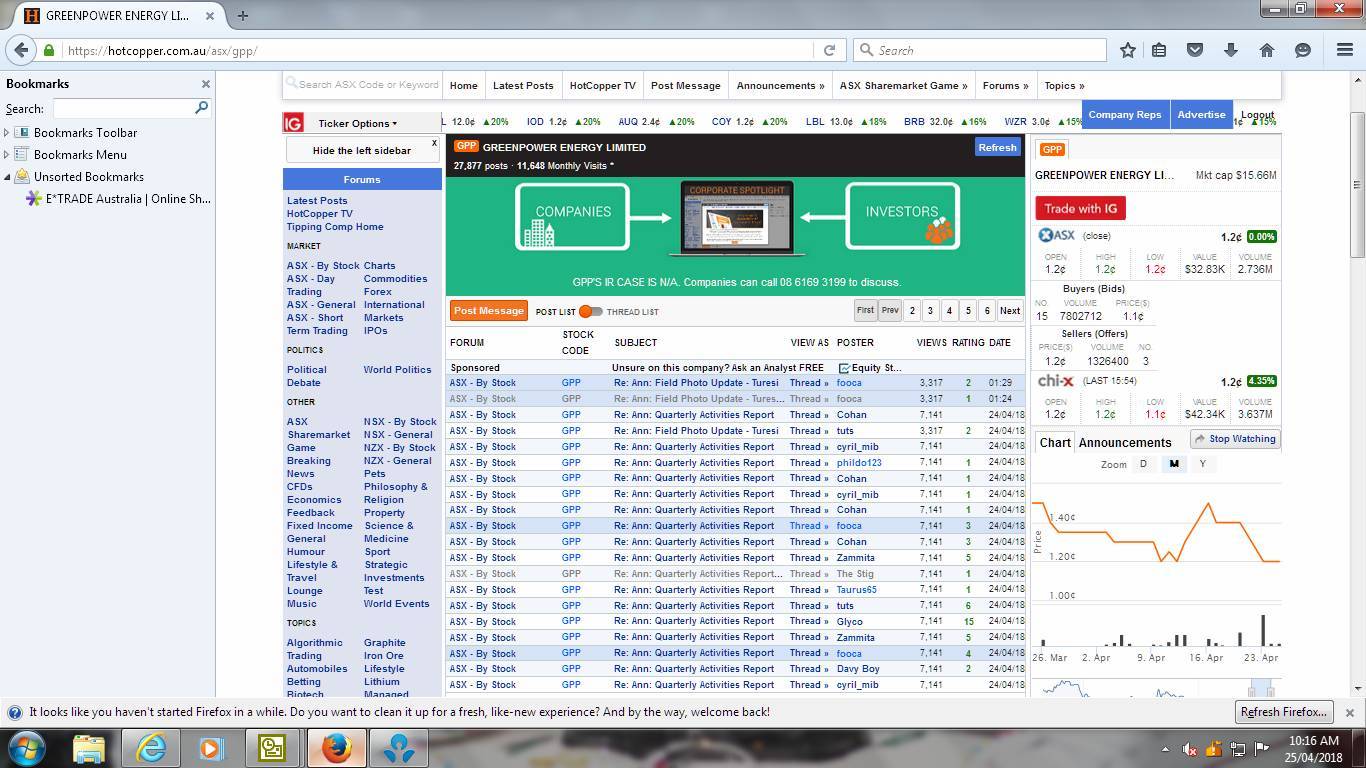Screen dimensions: 1366x768
Task: Click the chart range navigator below chart
Action: [x=1156, y=688]
